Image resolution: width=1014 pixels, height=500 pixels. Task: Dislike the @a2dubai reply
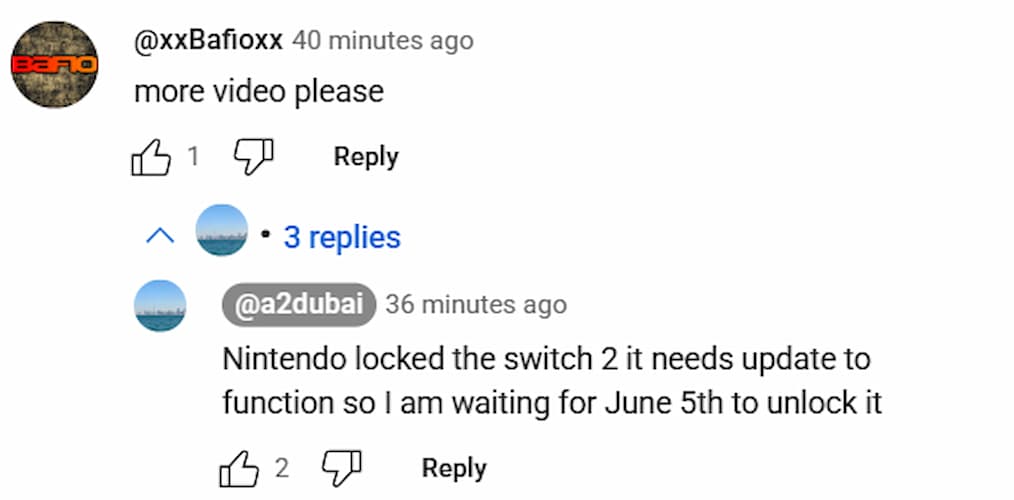(340, 467)
